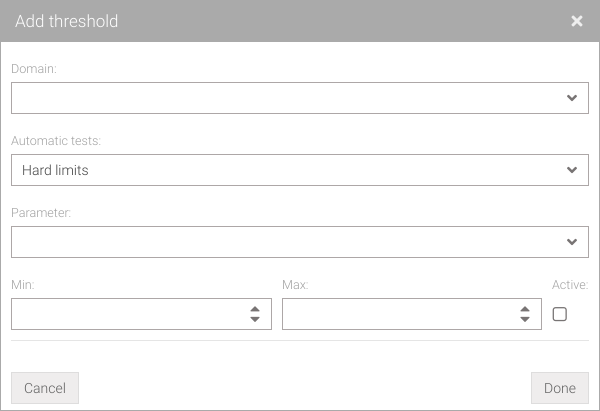Screen dimensions: 600x411
Task: Open the Hard limits dropdown arrow
Action: pyautogui.click(x=572, y=170)
